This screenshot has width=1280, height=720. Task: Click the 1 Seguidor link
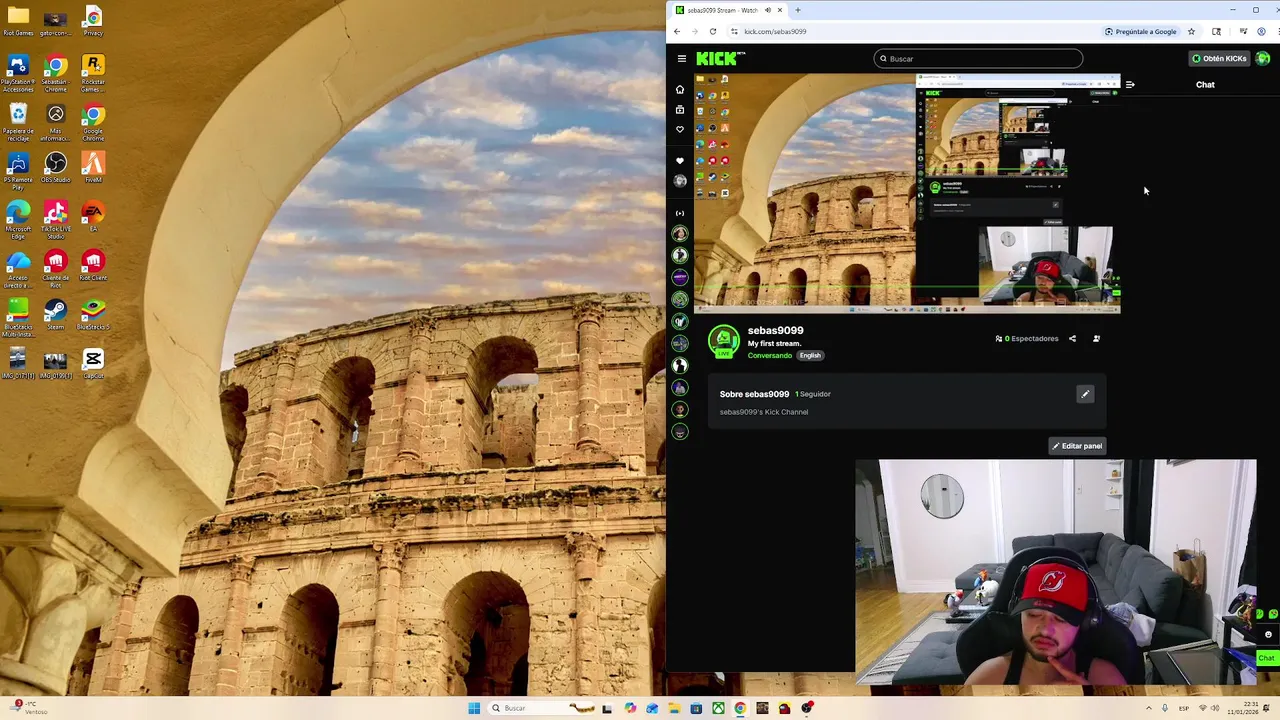coord(813,394)
